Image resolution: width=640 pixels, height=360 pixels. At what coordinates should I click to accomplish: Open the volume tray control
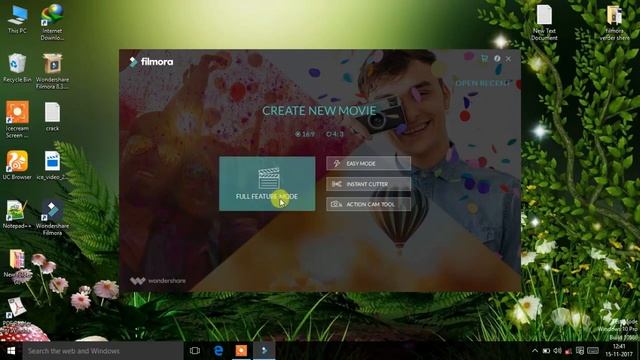click(x=557, y=351)
